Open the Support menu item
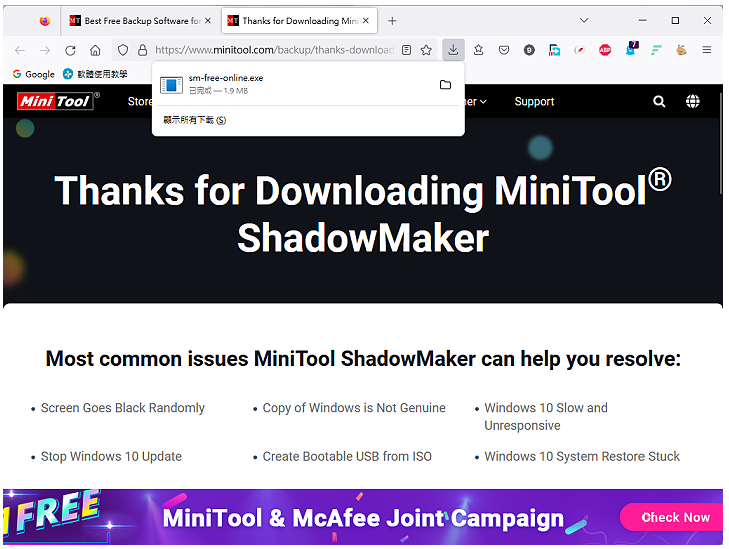The height and width of the screenshot is (549, 729). point(534,101)
